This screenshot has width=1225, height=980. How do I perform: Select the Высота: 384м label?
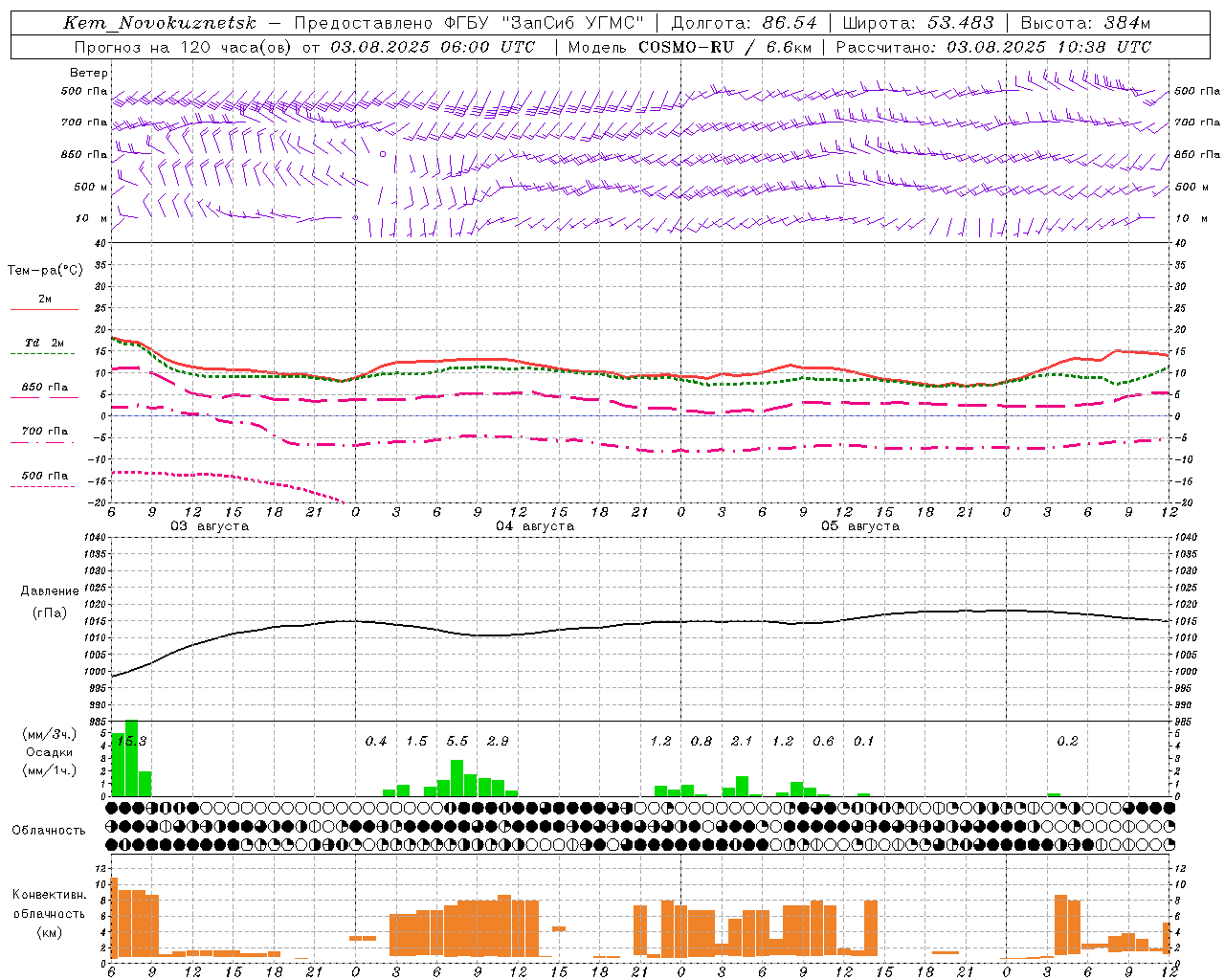coord(1085,23)
